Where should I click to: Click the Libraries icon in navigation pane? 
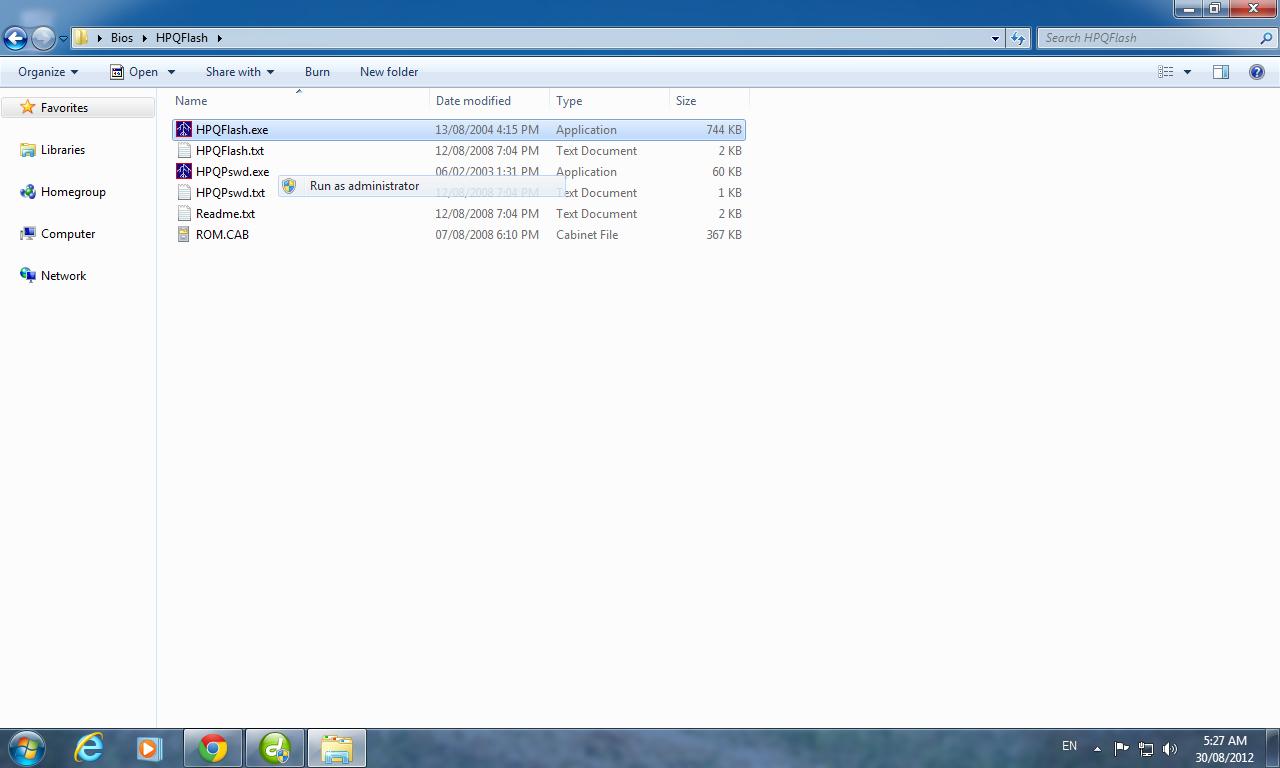point(28,150)
